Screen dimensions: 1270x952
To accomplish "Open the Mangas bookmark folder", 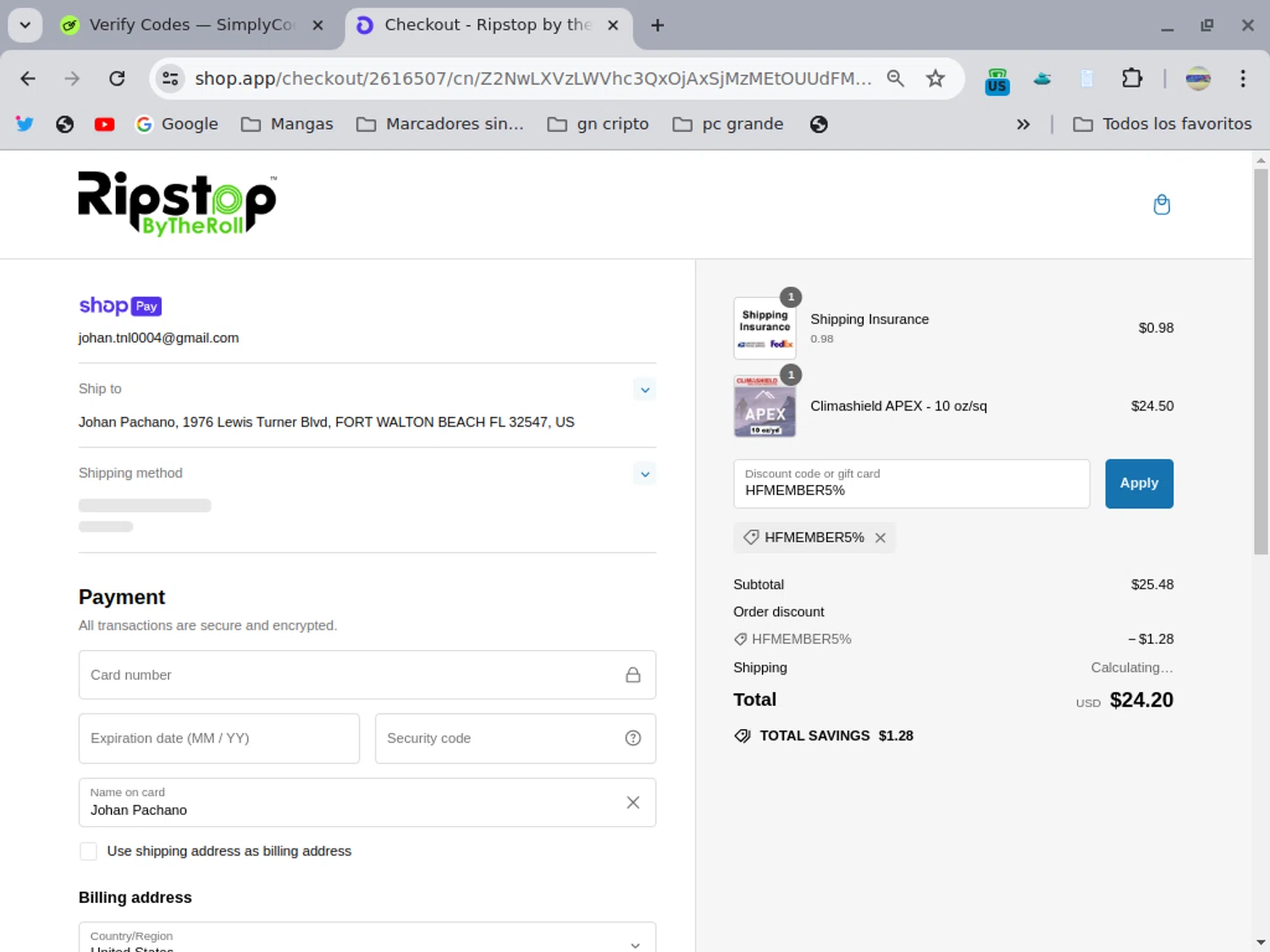I will coord(287,124).
